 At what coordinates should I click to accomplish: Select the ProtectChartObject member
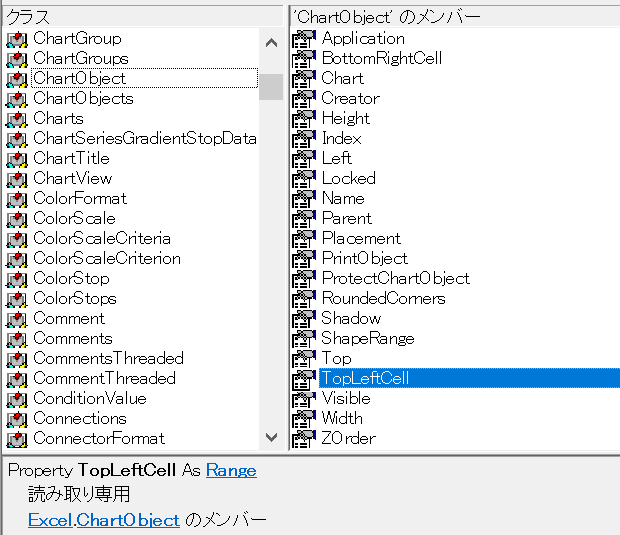pos(396,279)
